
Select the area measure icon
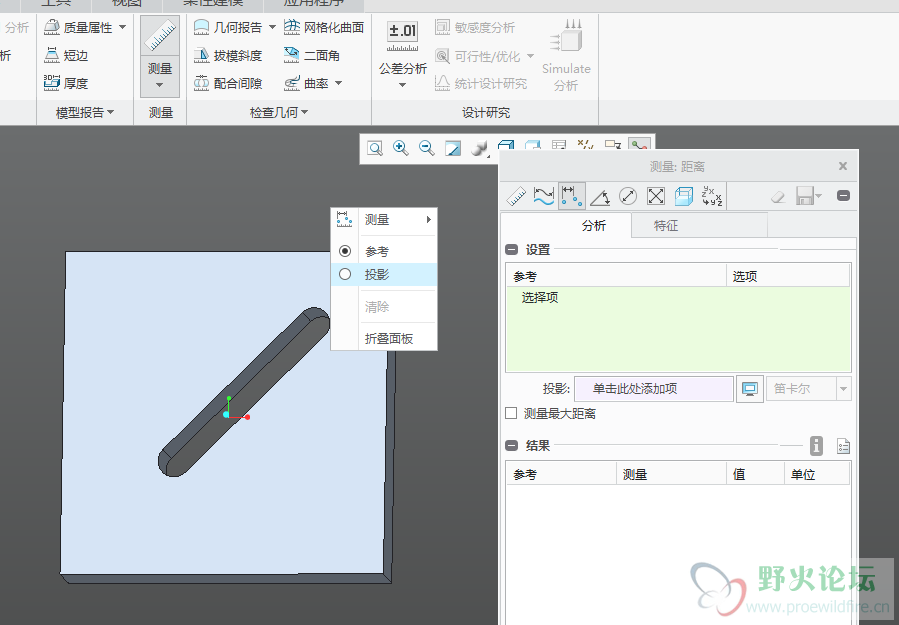pos(656,196)
